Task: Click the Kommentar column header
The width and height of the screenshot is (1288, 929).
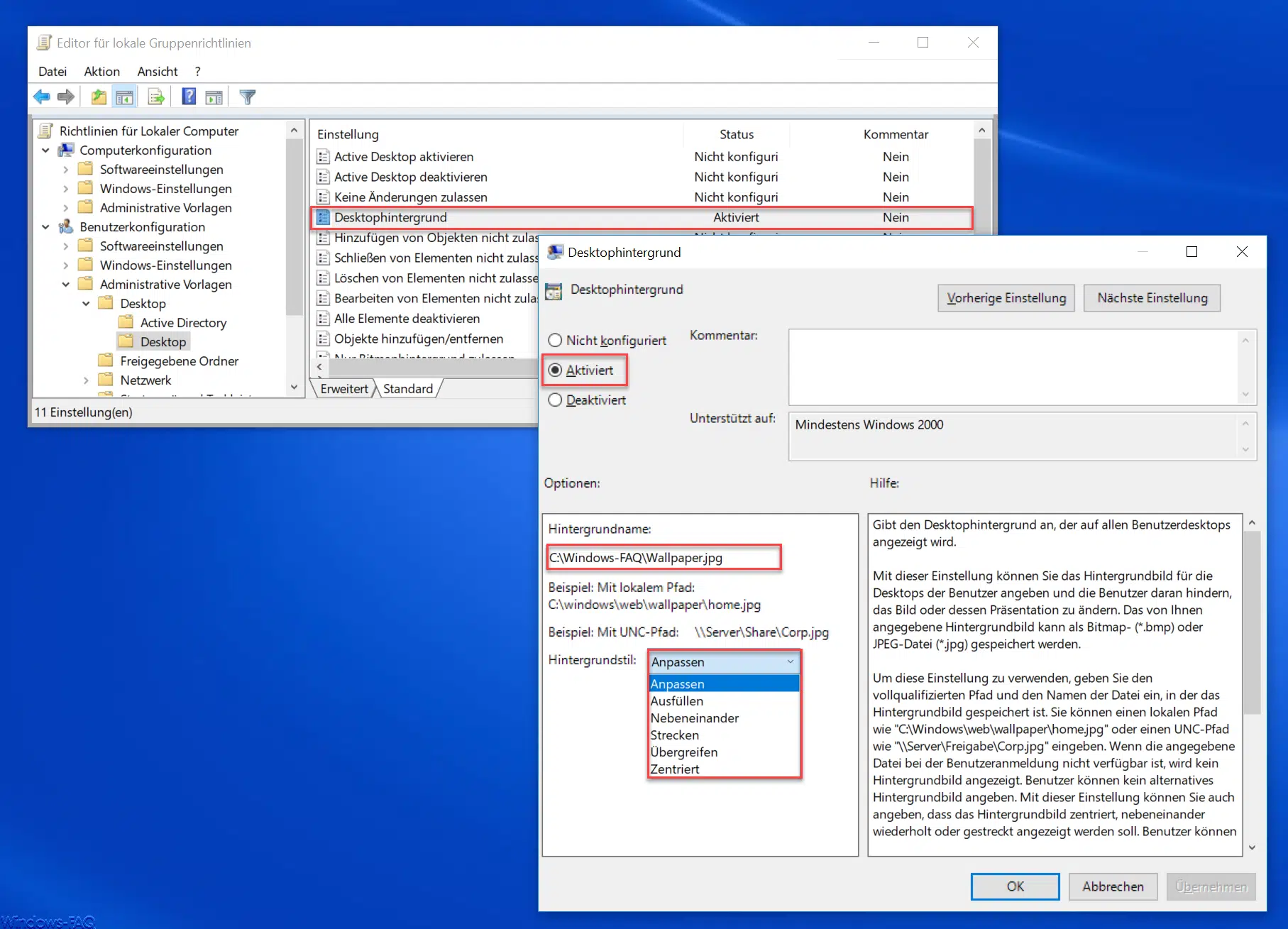Action: point(896,134)
